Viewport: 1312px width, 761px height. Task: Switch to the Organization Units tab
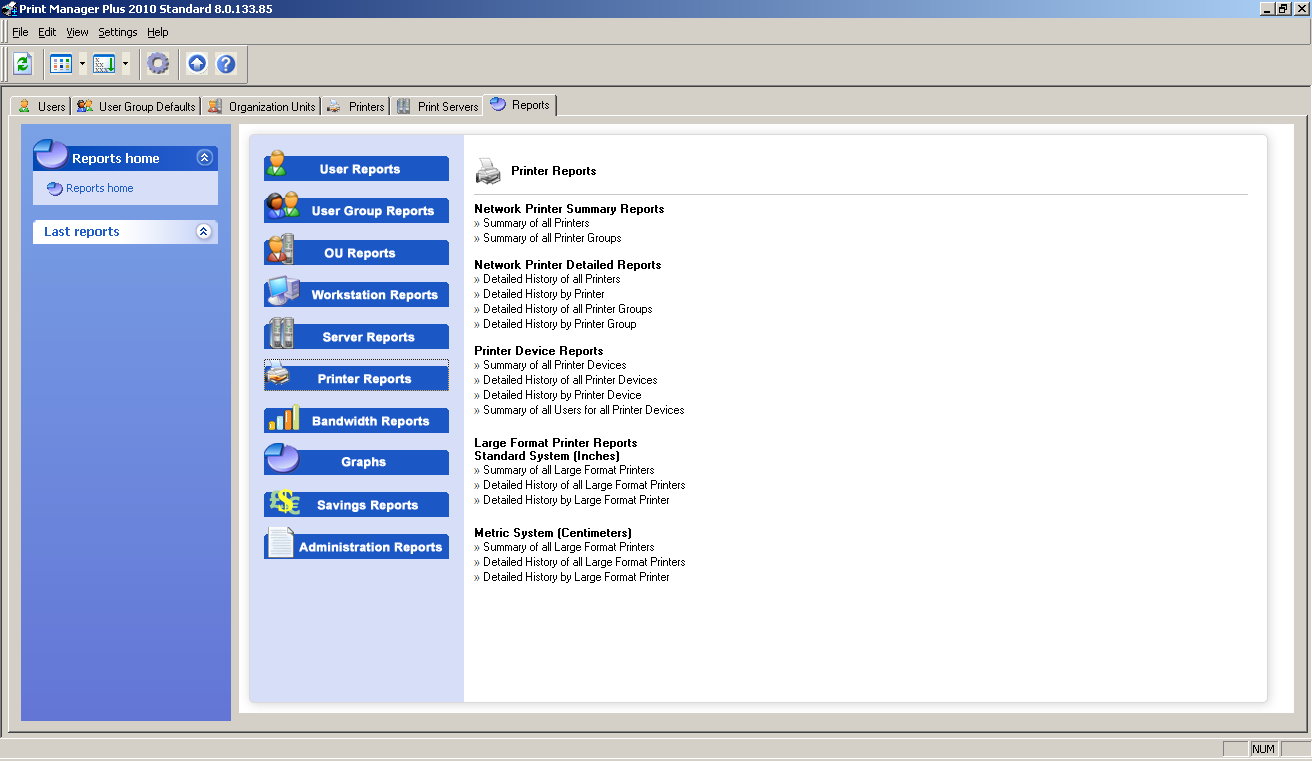click(x=262, y=106)
